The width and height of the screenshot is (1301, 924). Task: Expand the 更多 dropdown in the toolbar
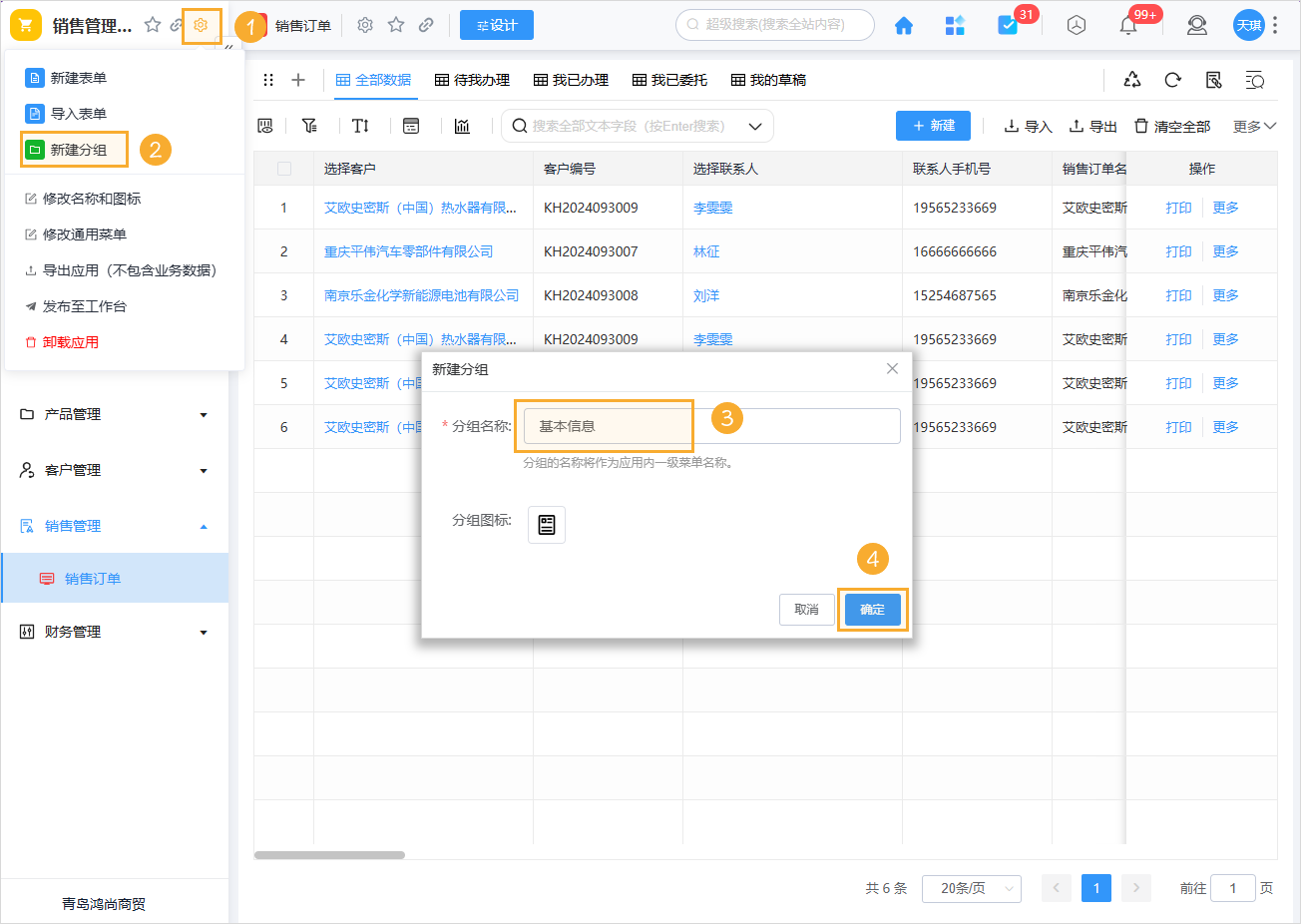pyautogui.click(x=1254, y=126)
